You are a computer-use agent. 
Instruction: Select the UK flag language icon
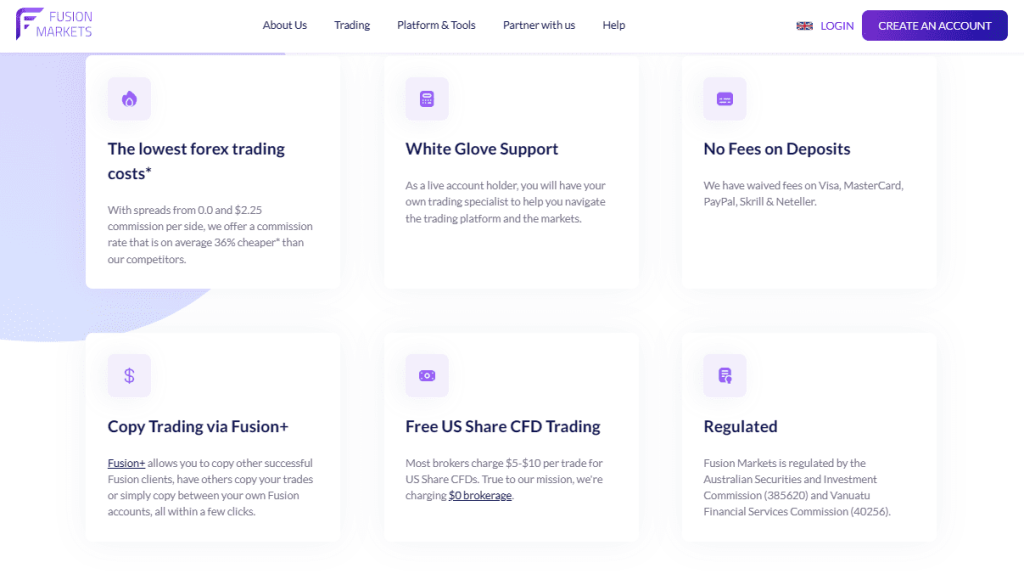(805, 26)
